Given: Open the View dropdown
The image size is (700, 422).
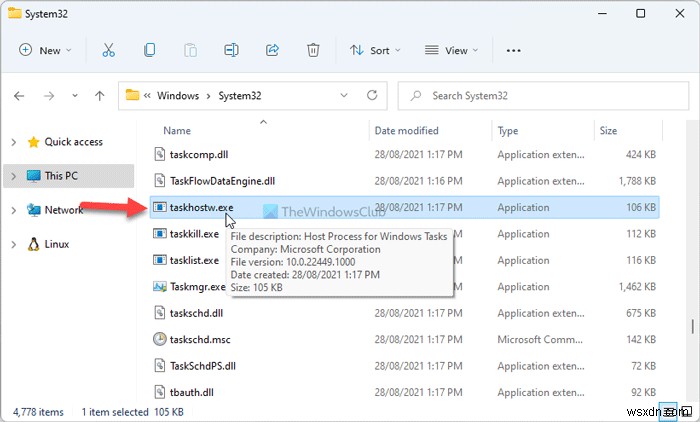Looking at the screenshot, I should coord(451,50).
